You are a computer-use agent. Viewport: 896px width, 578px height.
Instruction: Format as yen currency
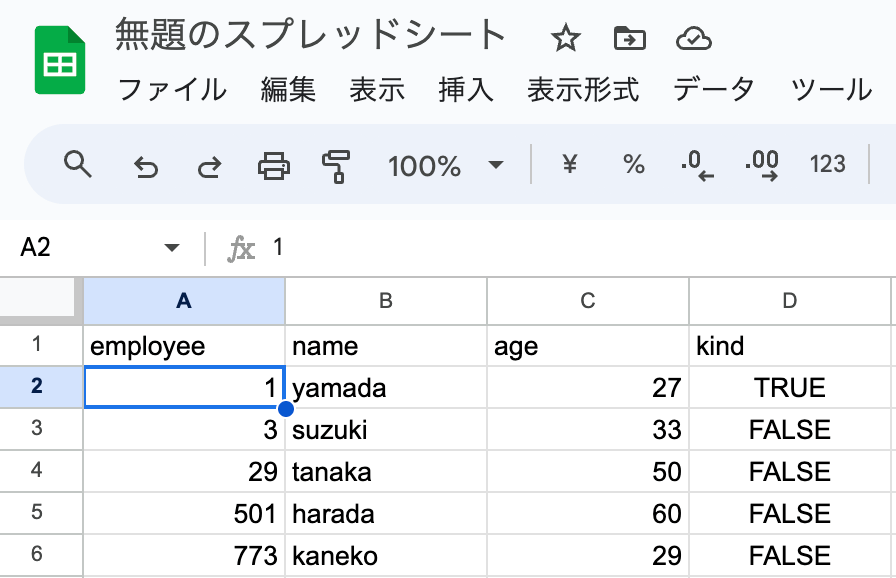[570, 164]
